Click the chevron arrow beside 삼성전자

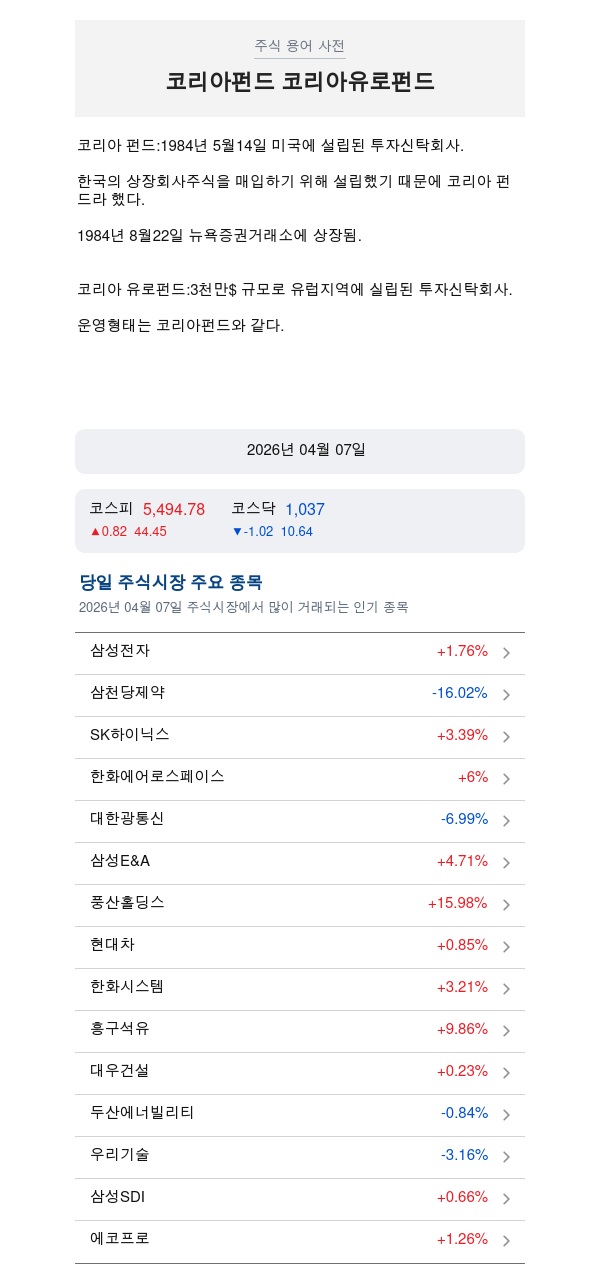tap(506, 653)
